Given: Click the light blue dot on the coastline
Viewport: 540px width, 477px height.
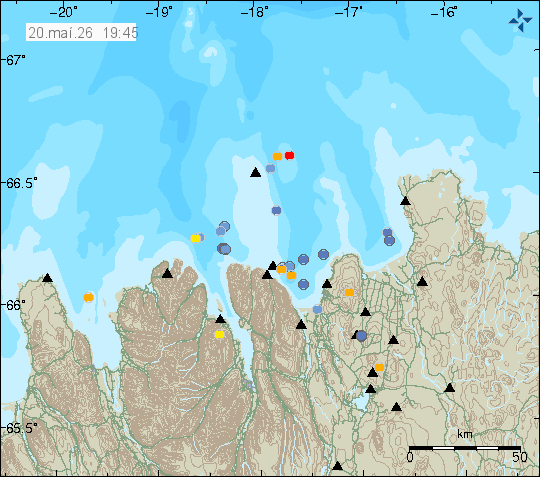Looking at the screenshot, I should pos(317,309).
